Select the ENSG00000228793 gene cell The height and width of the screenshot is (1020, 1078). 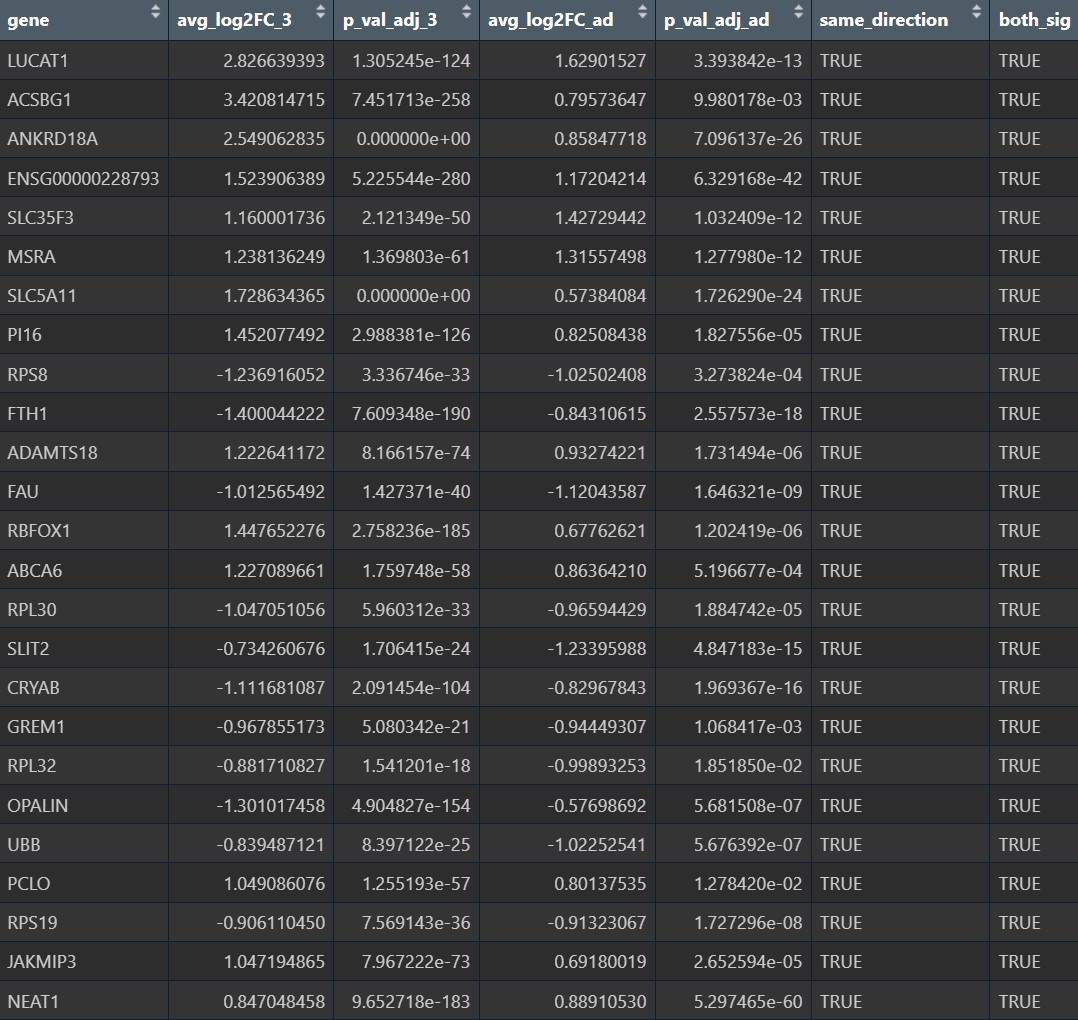click(x=83, y=179)
